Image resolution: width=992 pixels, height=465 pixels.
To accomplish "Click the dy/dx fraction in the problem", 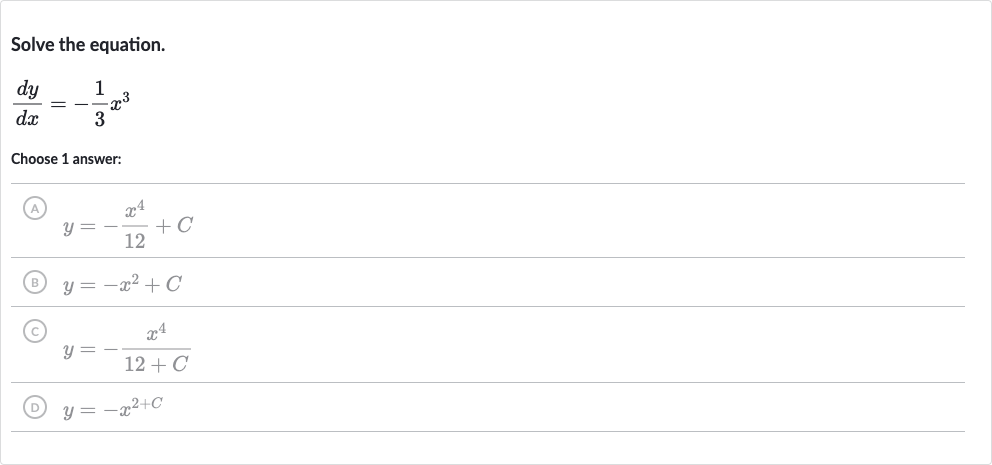I will [x=28, y=103].
